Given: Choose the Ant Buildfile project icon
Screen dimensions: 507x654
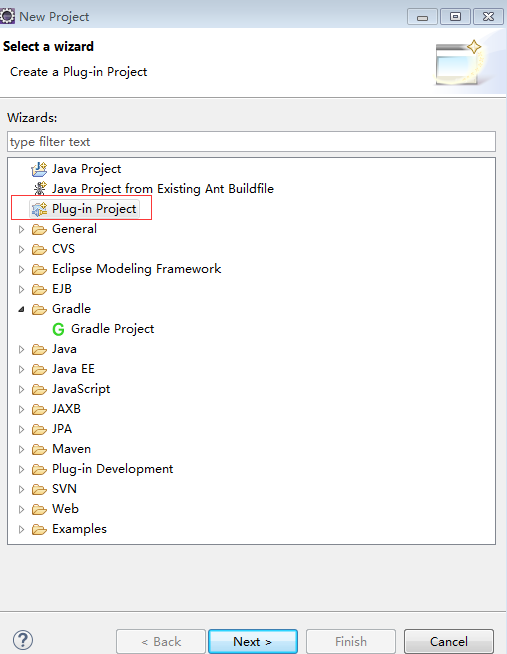Looking at the screenshot, I should tap(39, 189).
